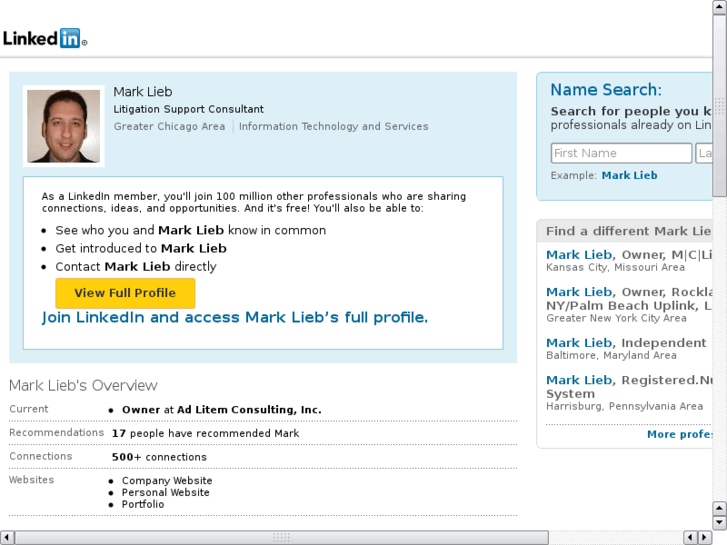The width and height of the screenshot is (727, 545).
Task: Click the View Full Profile button
Action: coord(125,293)
